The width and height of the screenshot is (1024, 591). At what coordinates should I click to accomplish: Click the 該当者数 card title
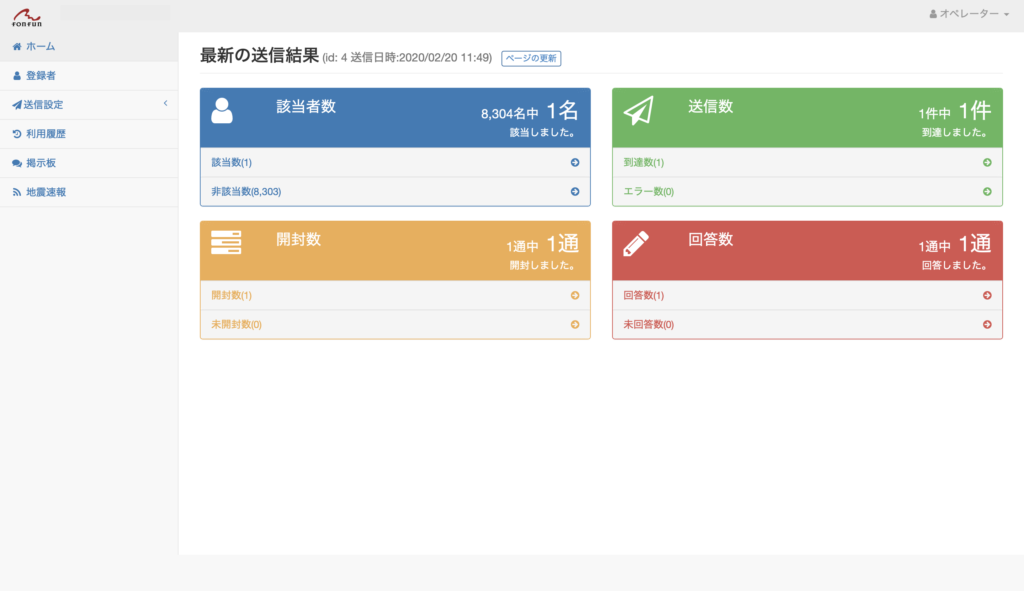click(x=306, y=106)
